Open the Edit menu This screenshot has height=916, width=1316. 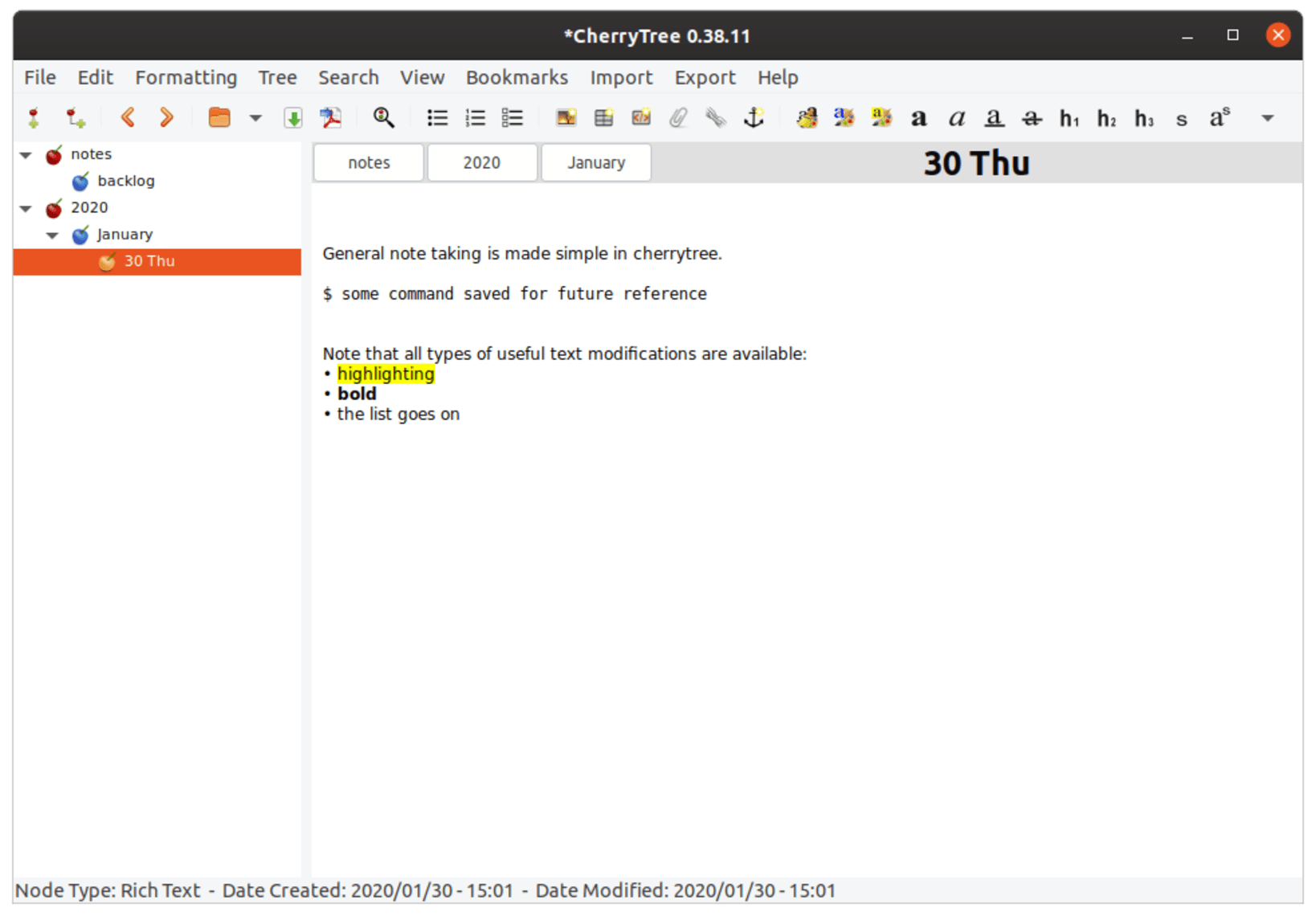(x=95, y=77)
